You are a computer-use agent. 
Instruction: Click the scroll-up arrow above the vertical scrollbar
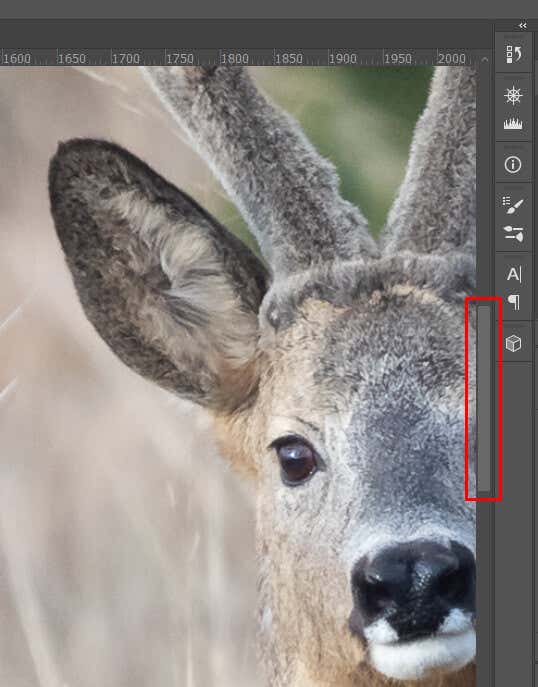[x=484, y=59]
